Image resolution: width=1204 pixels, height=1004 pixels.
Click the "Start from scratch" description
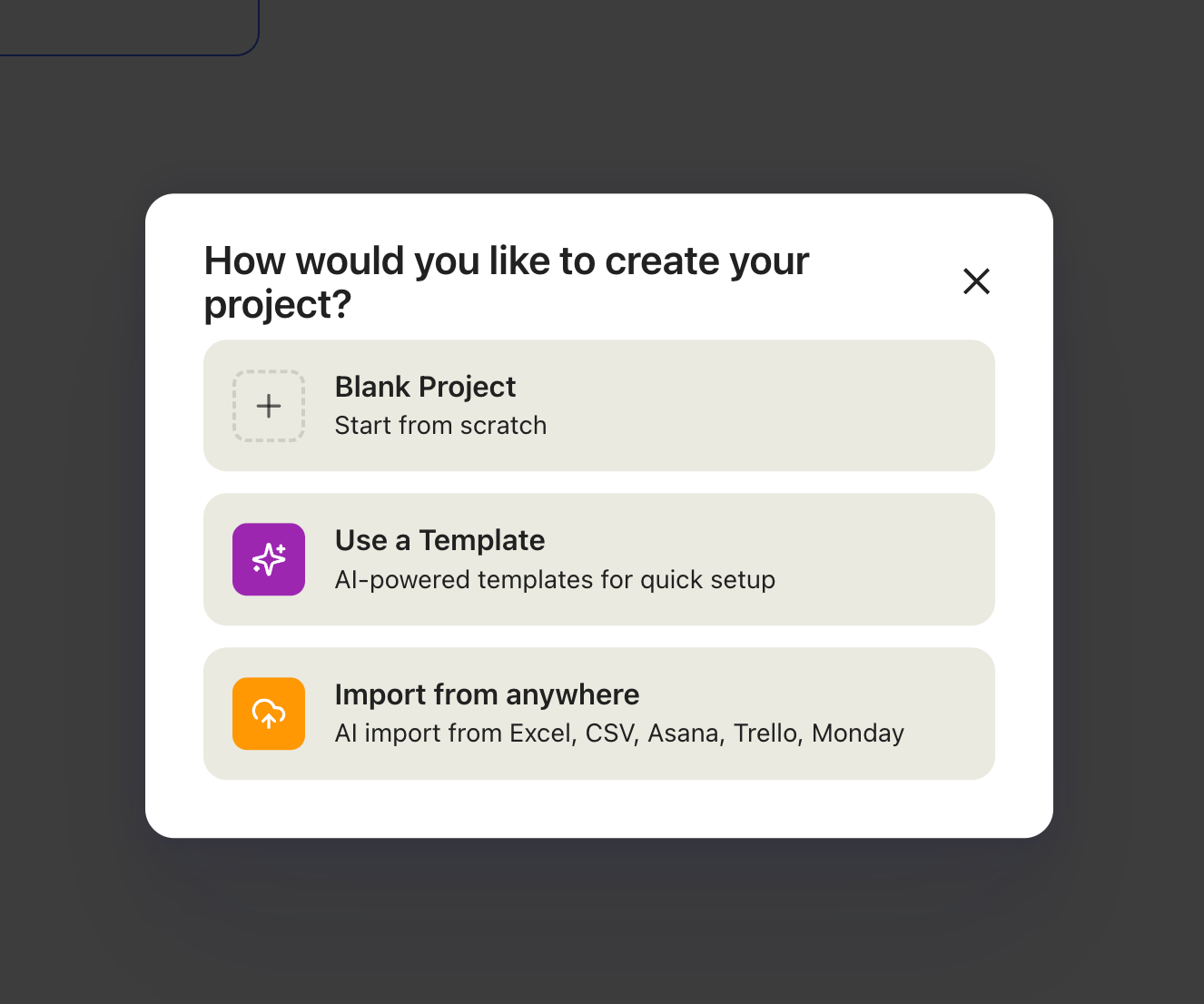(x=440, y=426)
